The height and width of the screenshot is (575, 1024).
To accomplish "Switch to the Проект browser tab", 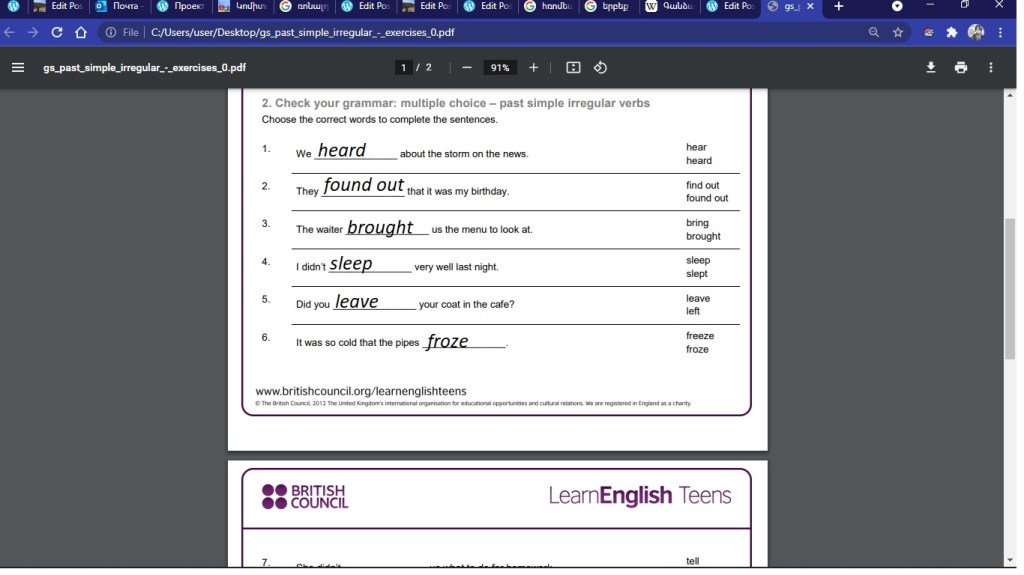I will (182, 7).
